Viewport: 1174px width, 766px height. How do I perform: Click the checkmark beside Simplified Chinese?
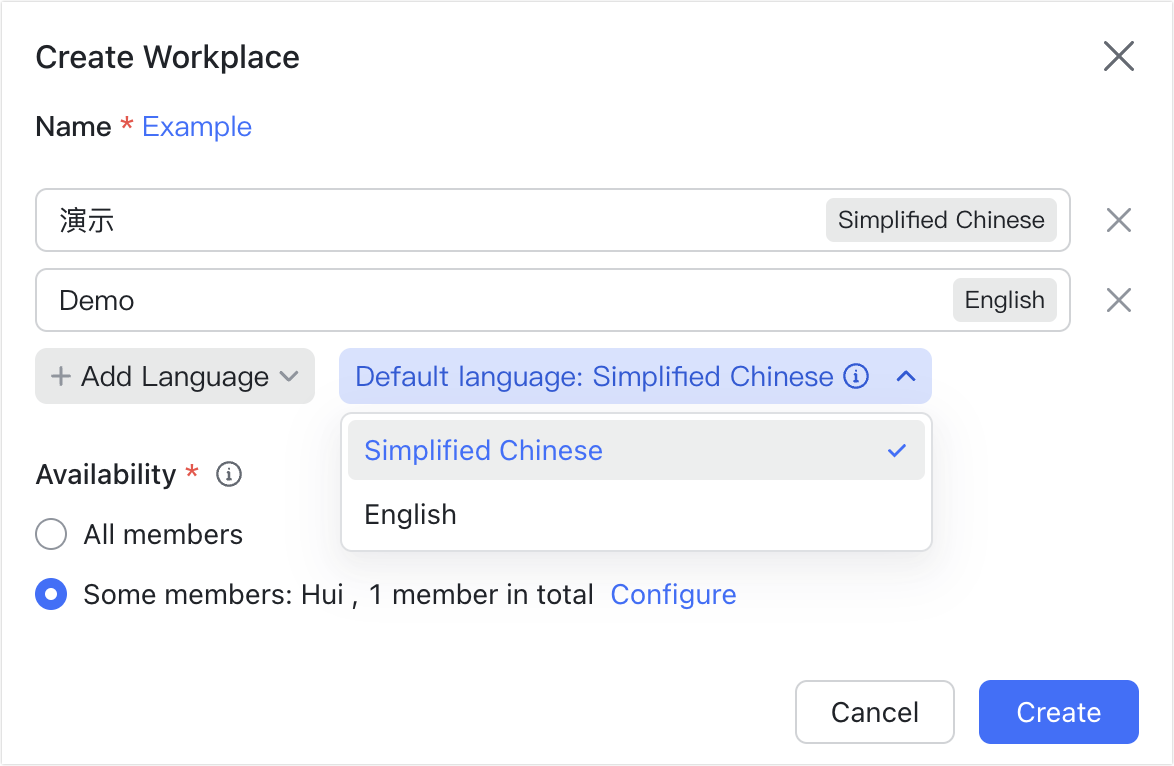tap(898, 451)
